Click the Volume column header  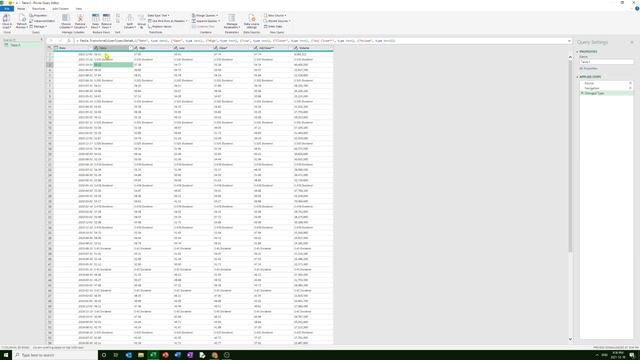(313, 48)
